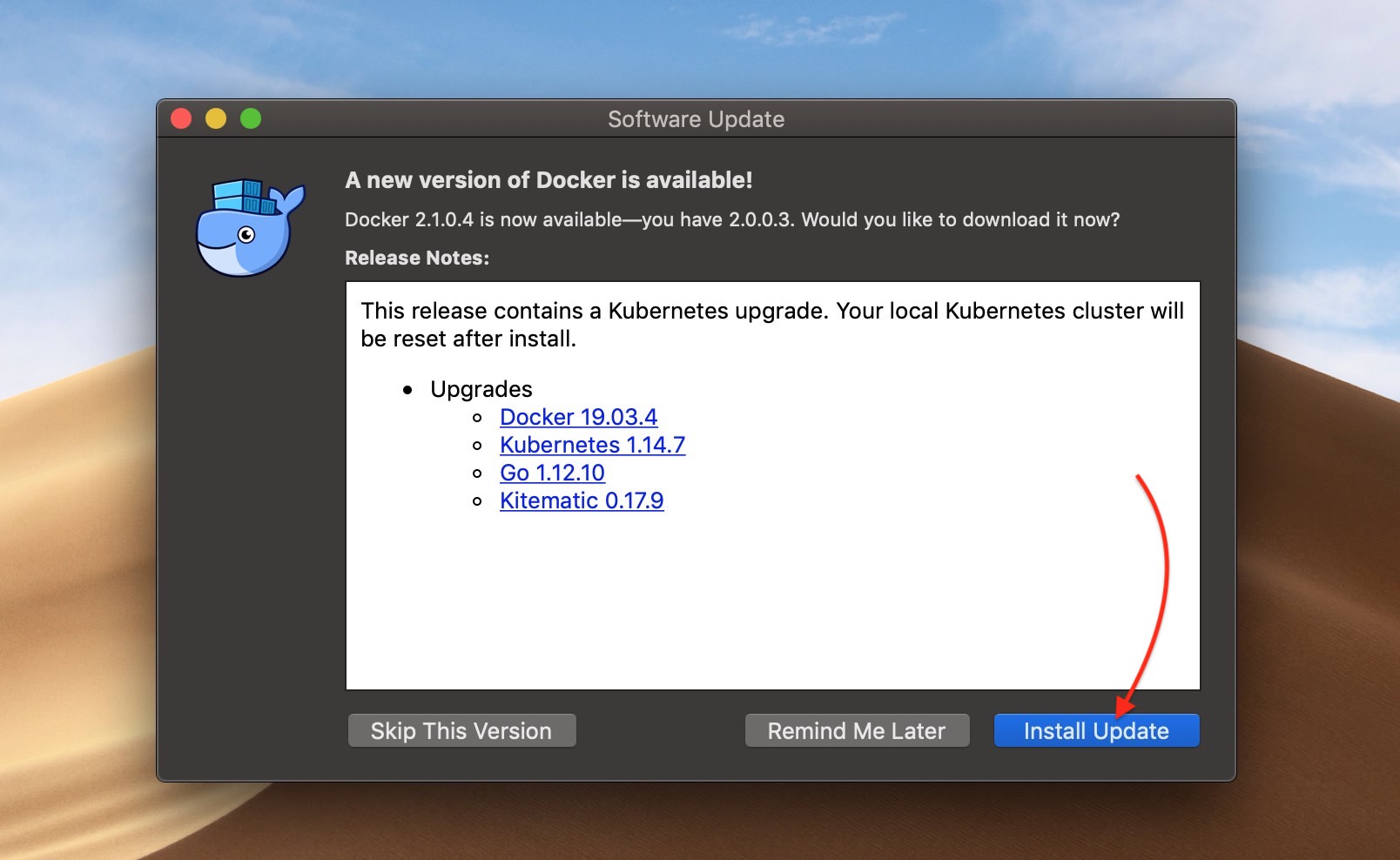Click 'A new version of Docker is available!' heading
Image resolution: width=1400 pixels, height=860 pixels.
click(x=549, y=180)
